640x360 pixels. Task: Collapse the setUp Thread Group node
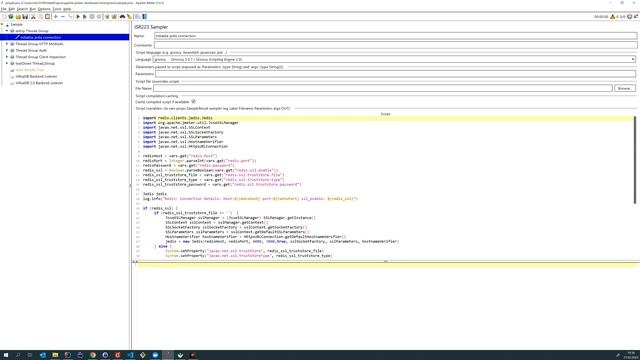[7, 31]
